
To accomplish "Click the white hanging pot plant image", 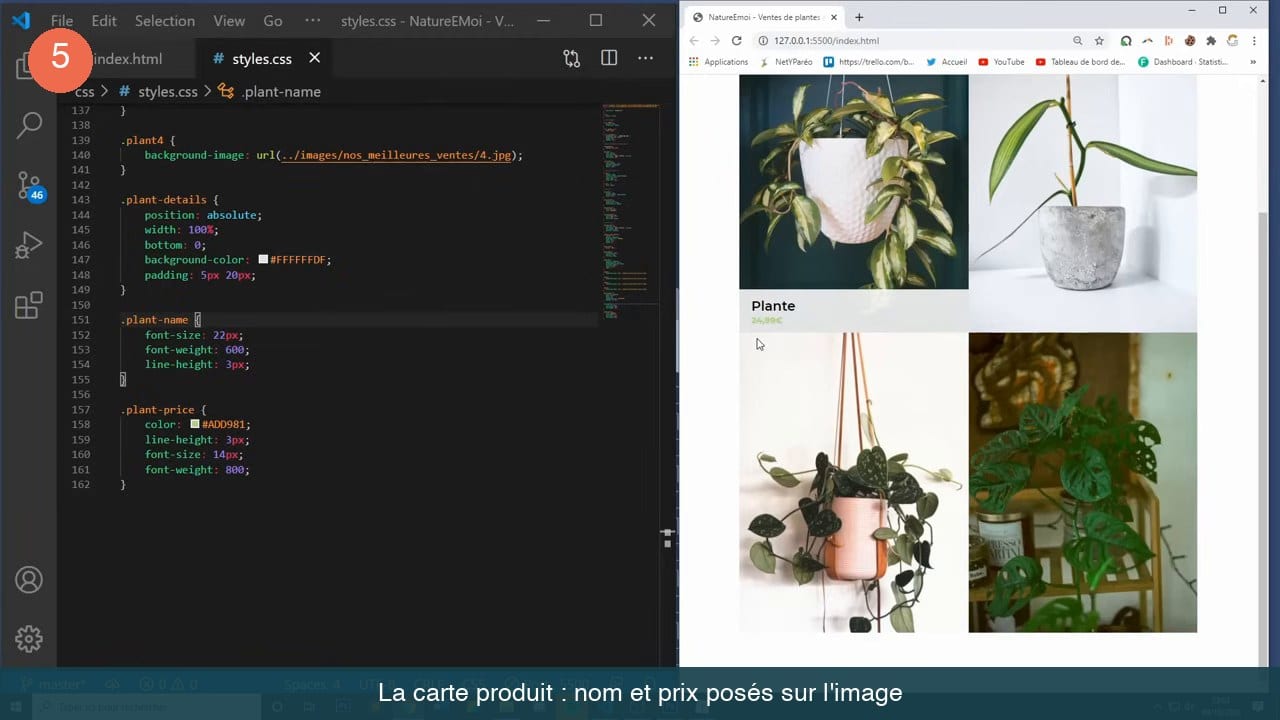I will (x=853, y=182).
